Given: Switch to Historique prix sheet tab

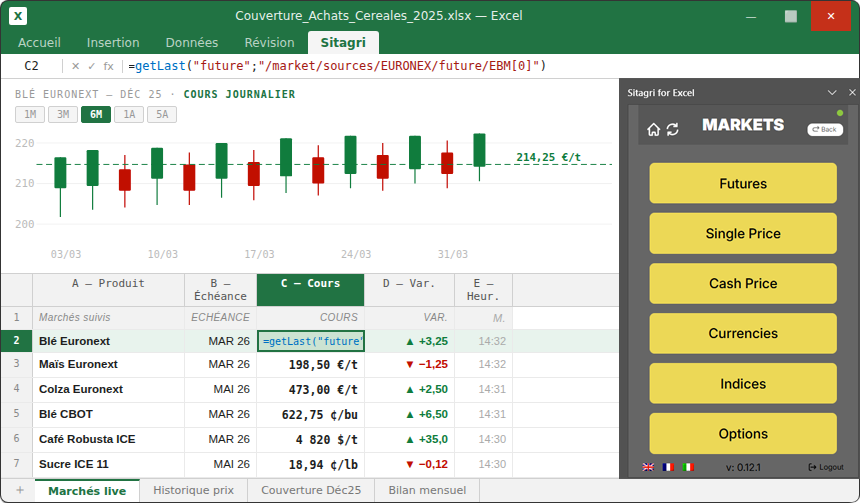Looking at the screenshot, I should point(194,490).
